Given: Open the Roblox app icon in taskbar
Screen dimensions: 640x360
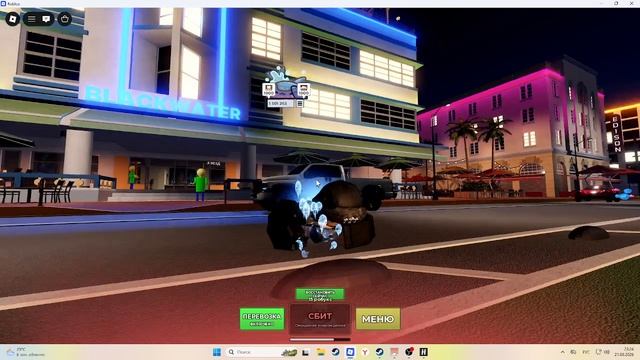Looking at the screenshot, I should (350, 352).
